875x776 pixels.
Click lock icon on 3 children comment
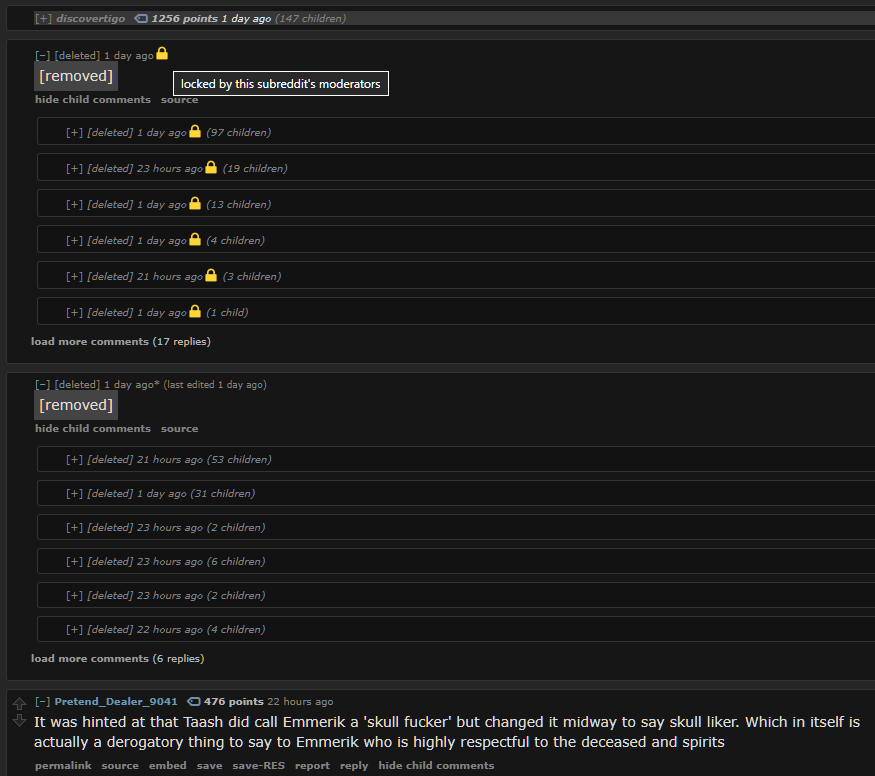[x=211, y=275]
